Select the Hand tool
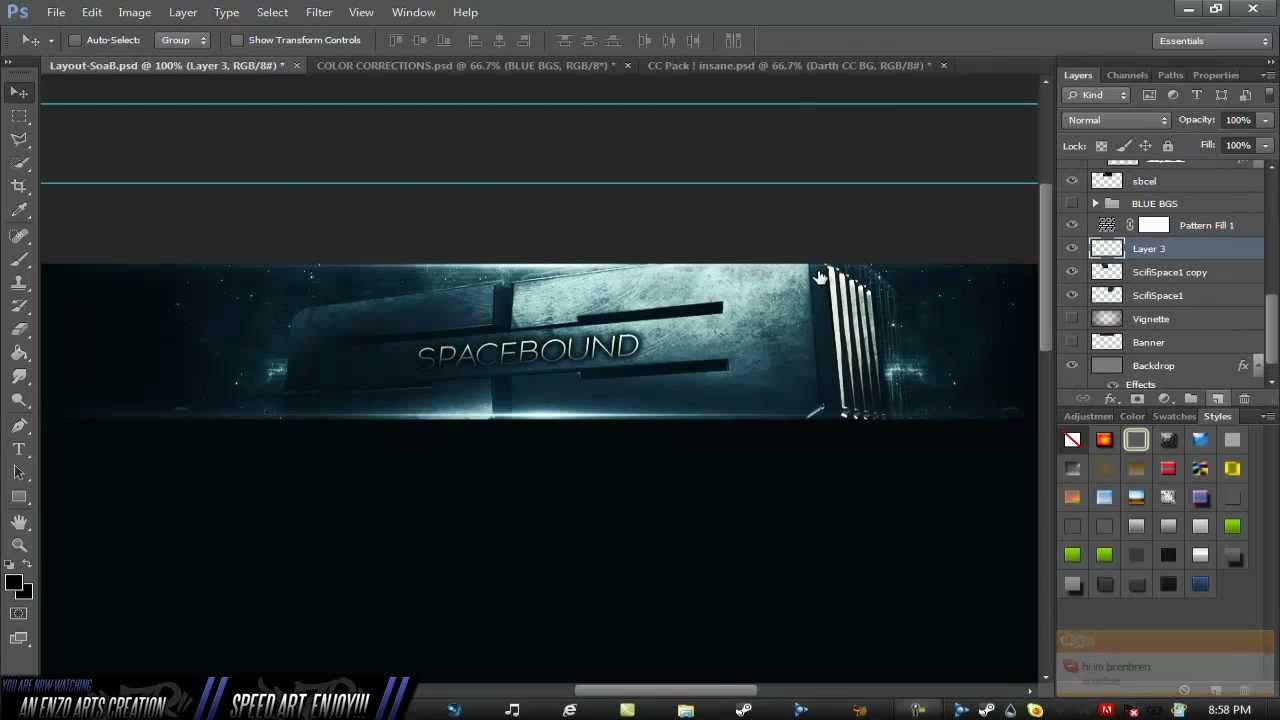1280x720 pixels. (19, 521)
